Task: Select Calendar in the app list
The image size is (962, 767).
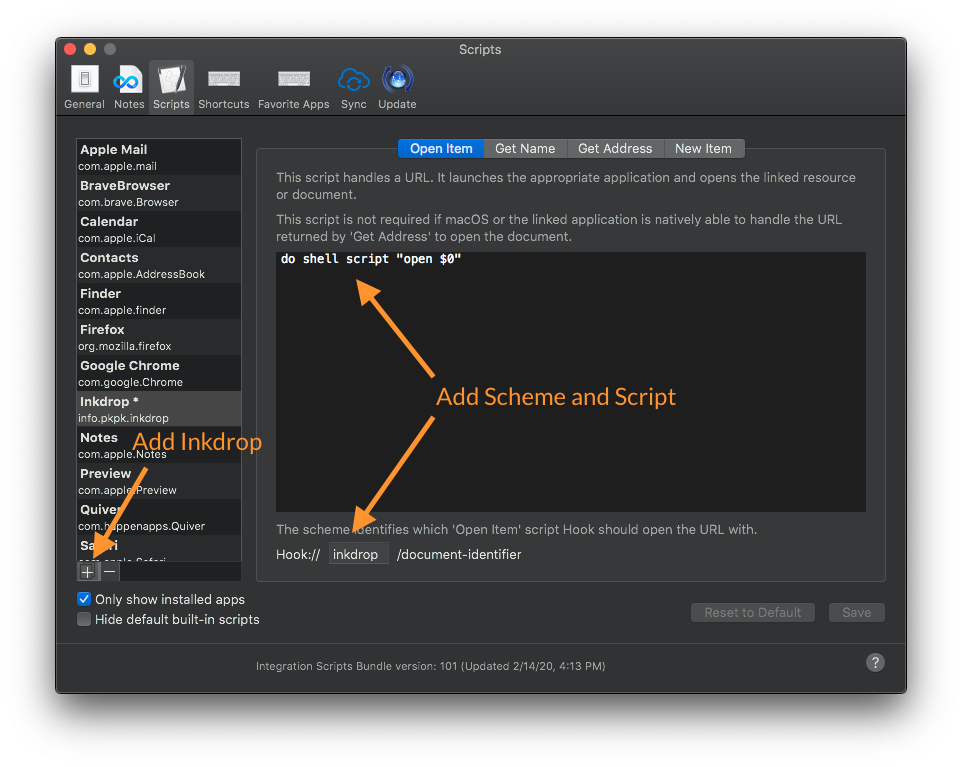Action: pos(159,229)
